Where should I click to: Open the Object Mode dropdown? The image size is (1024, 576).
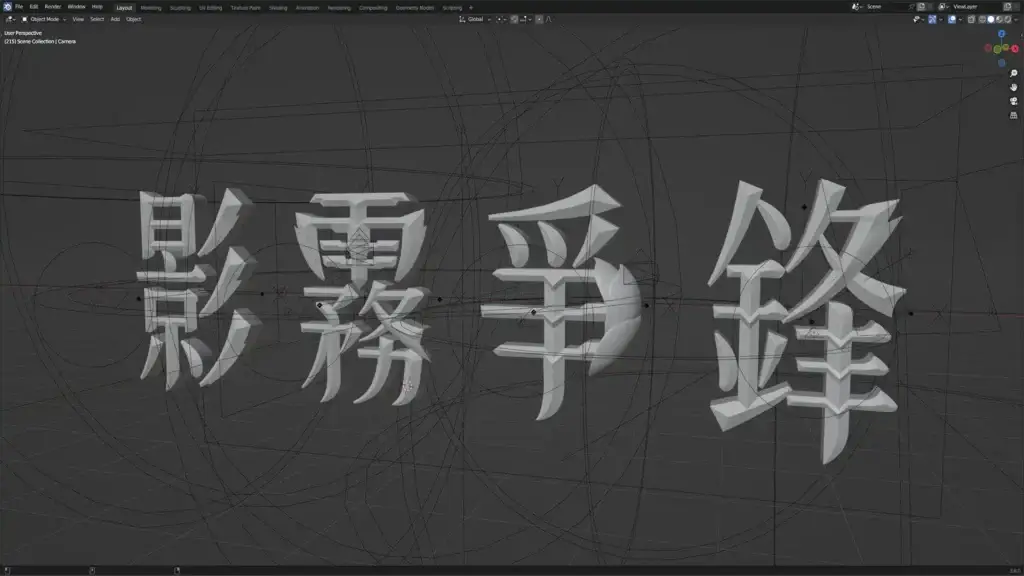point(44,19)
